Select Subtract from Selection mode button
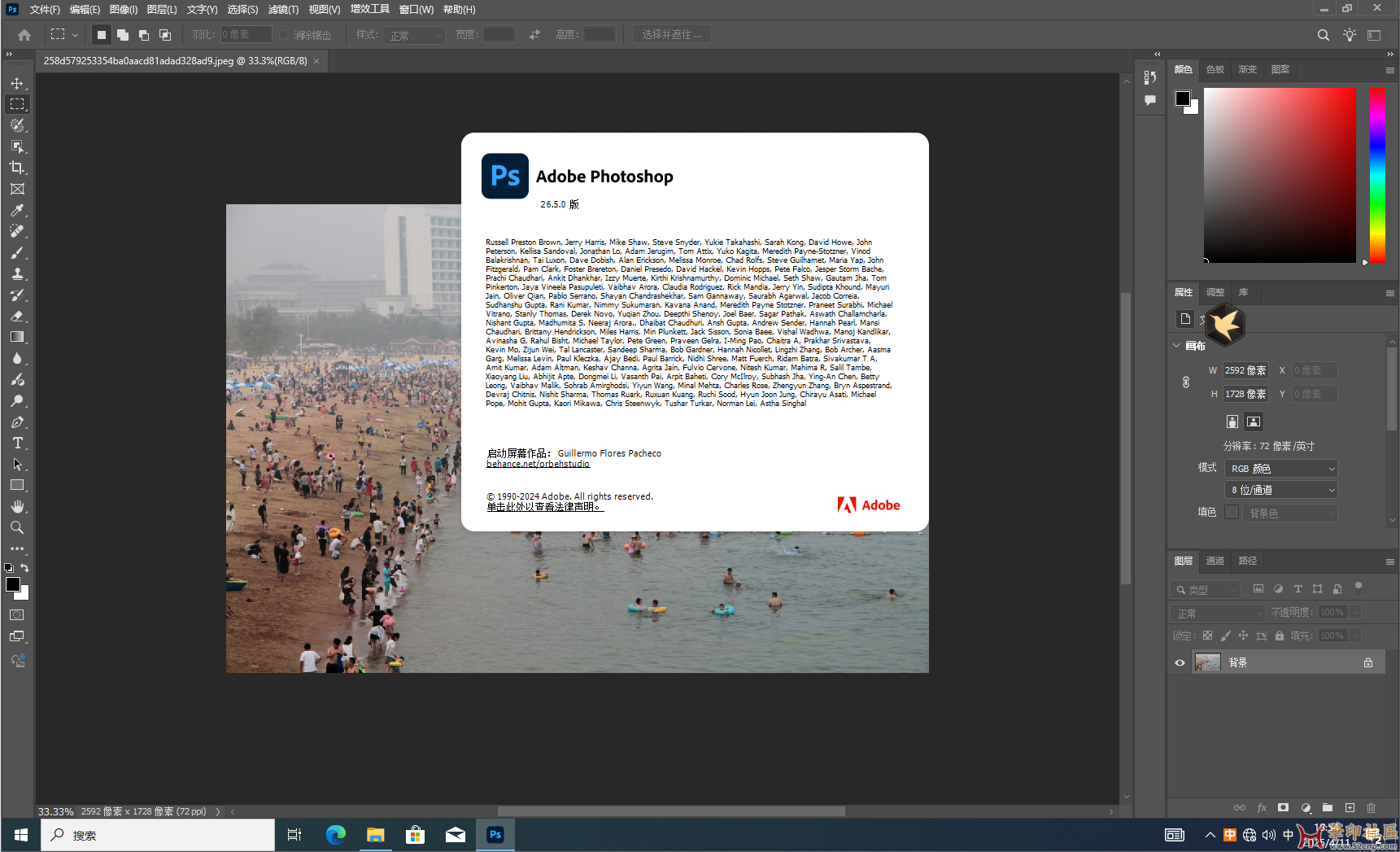Image resolution: width=1400 pixels, height=852 pixels. [144, 35]
